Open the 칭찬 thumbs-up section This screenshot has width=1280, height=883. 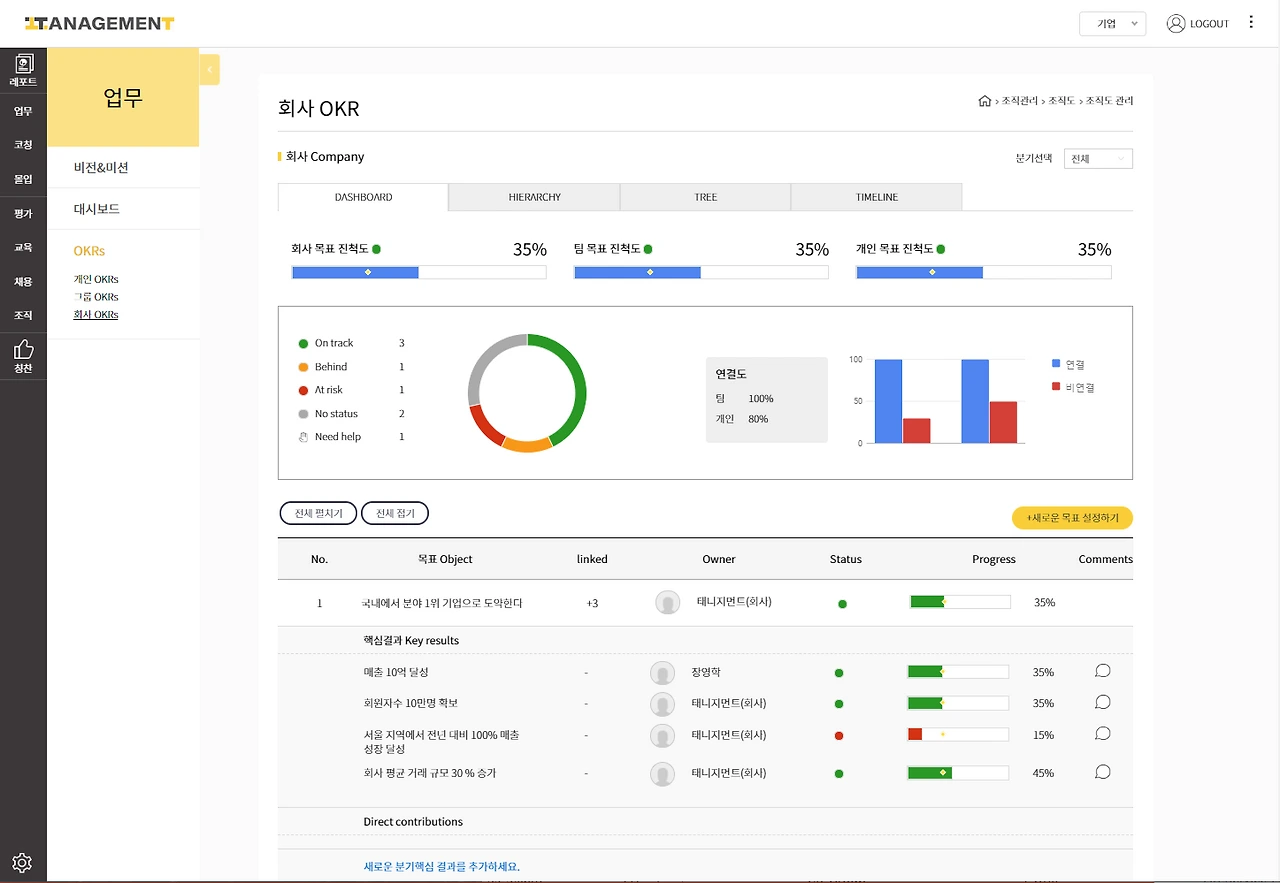[x=23, y=357]
